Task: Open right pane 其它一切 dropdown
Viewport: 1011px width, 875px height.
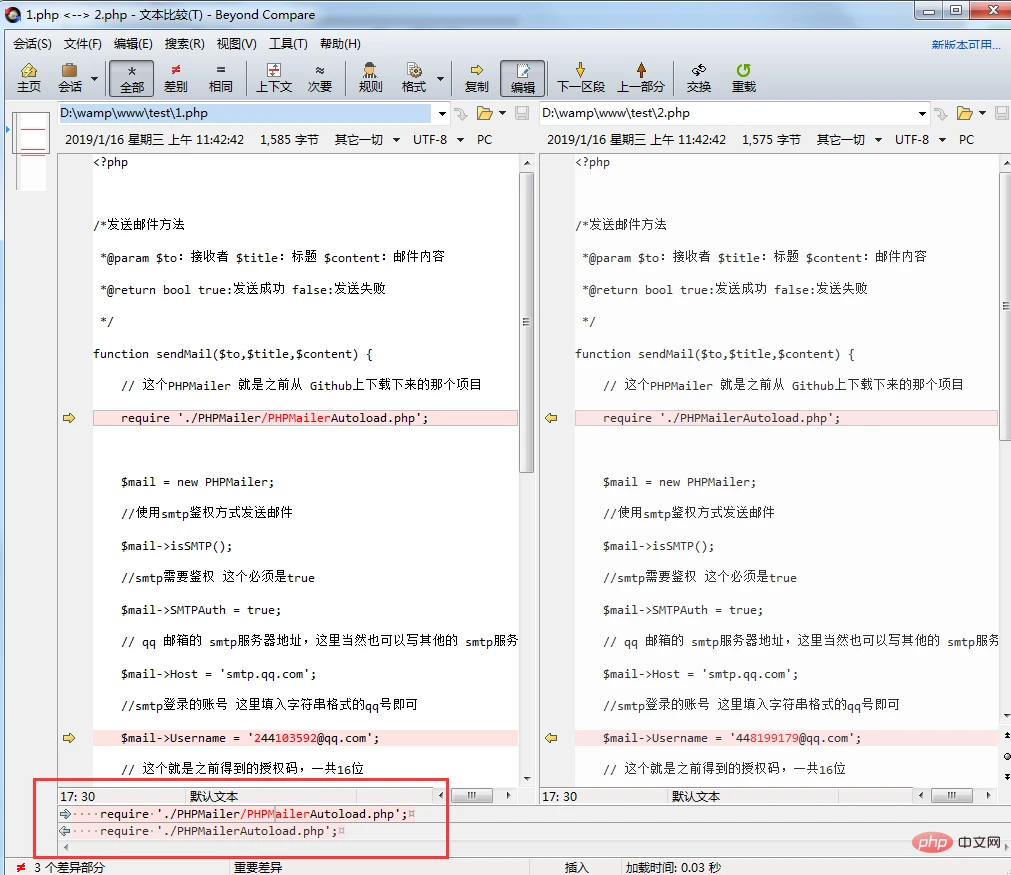Action: click(849, 139)
